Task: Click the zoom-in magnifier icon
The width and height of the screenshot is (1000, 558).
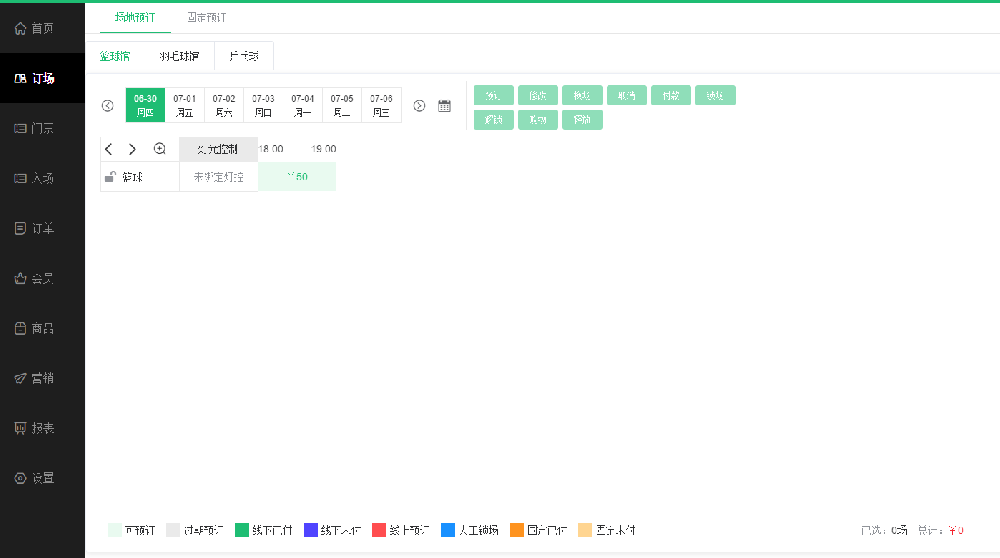Action: coord(159,149)
